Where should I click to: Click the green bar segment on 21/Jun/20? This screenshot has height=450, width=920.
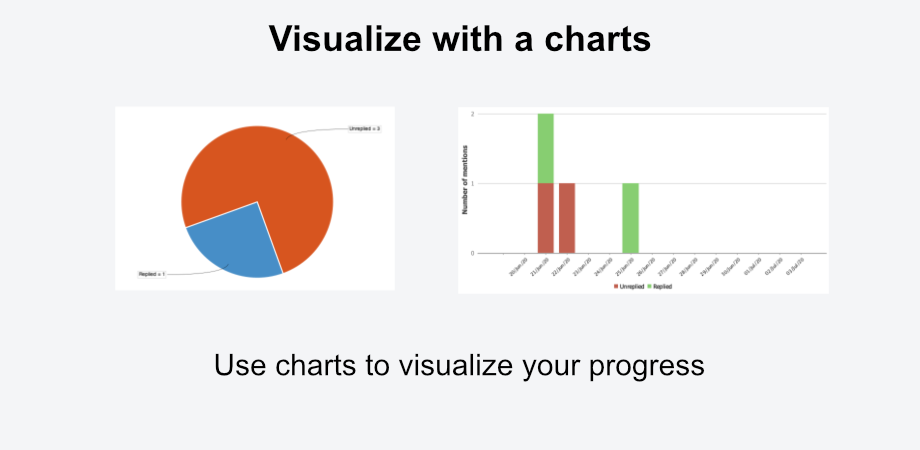[546, 148]
